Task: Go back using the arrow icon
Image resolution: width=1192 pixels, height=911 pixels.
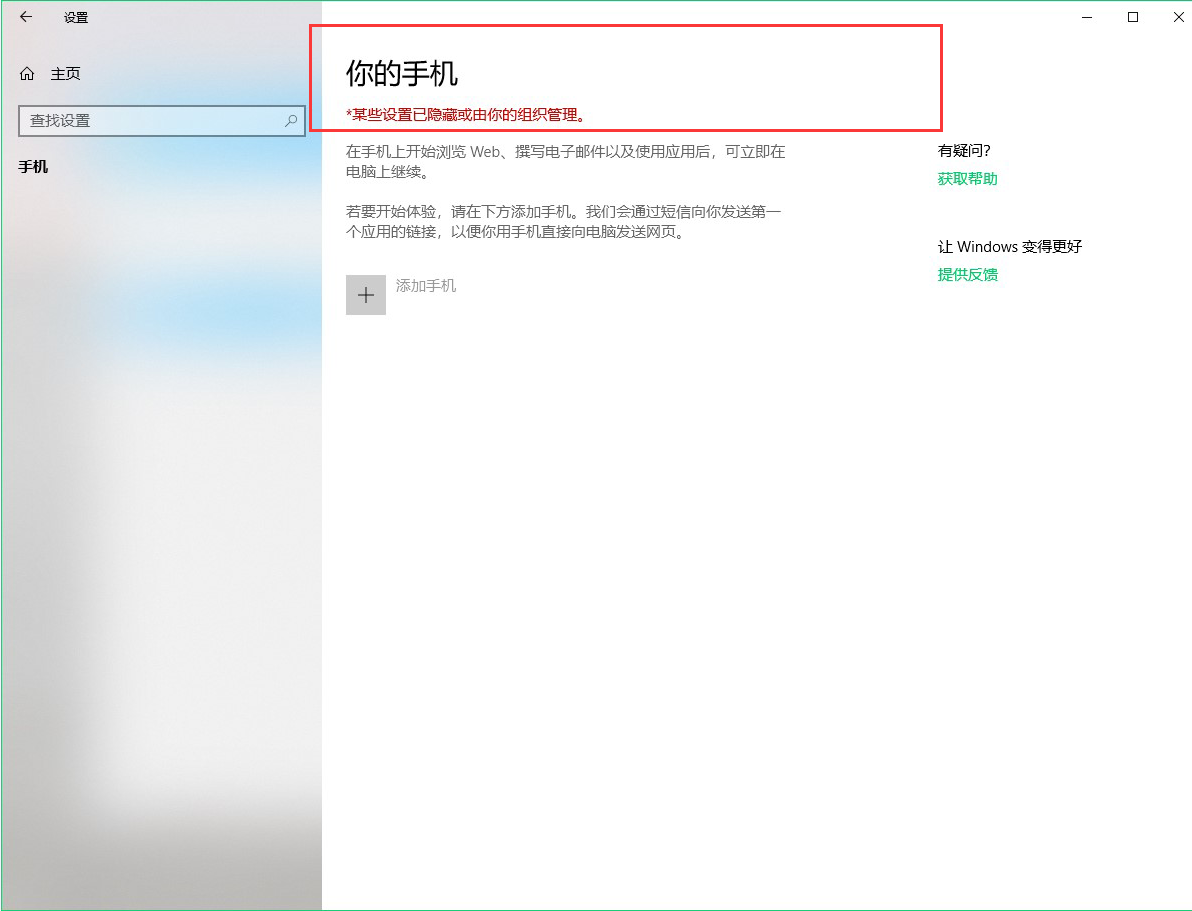Action: [26, 17]
